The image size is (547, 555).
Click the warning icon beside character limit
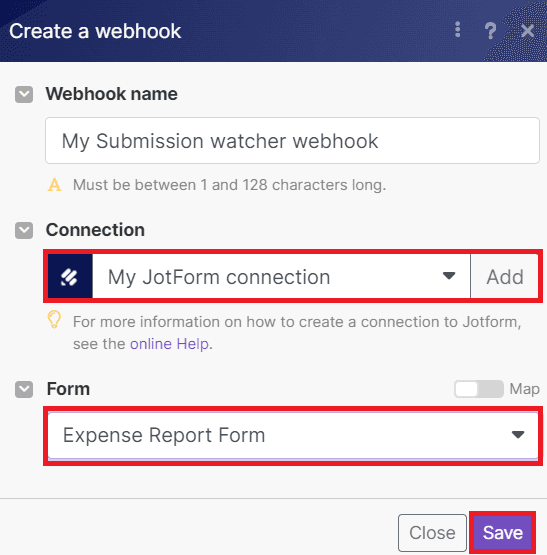click(x=55, y=185)
